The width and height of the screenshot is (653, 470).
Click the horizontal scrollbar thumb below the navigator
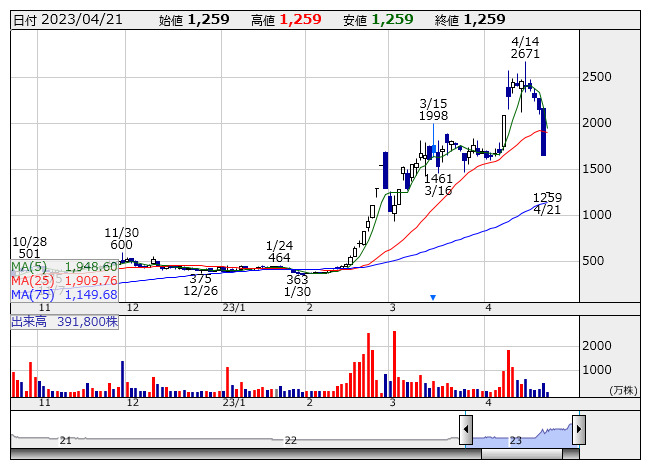(522, 454)
